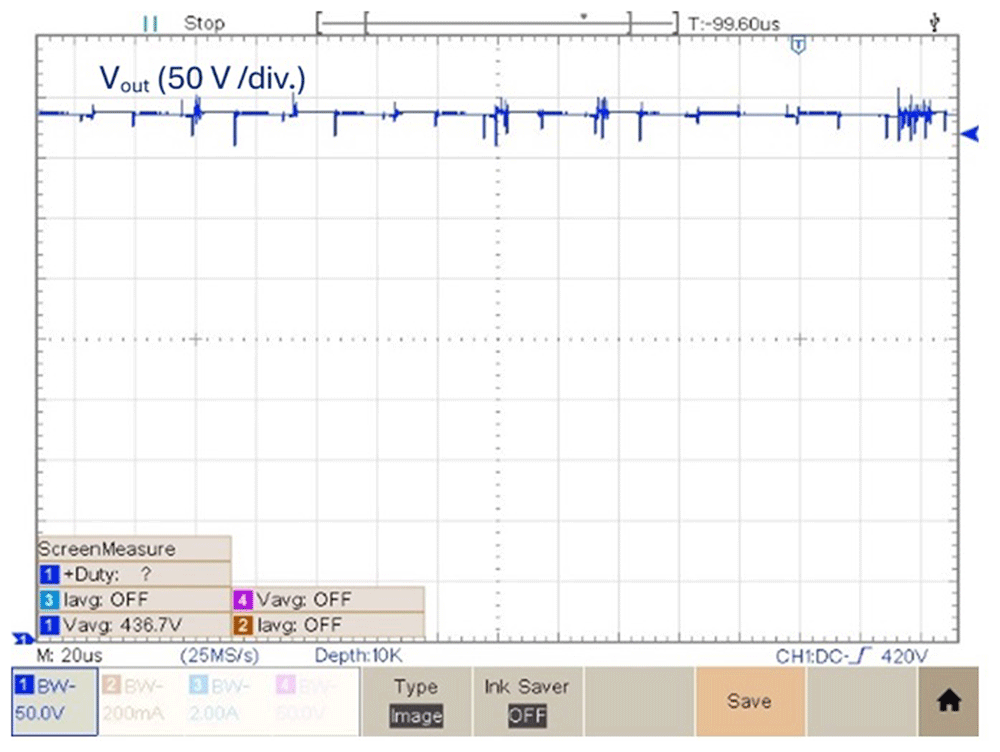
Task: Select channel 1 BW 50.0V tab
Action: click(x=54, y=701)
